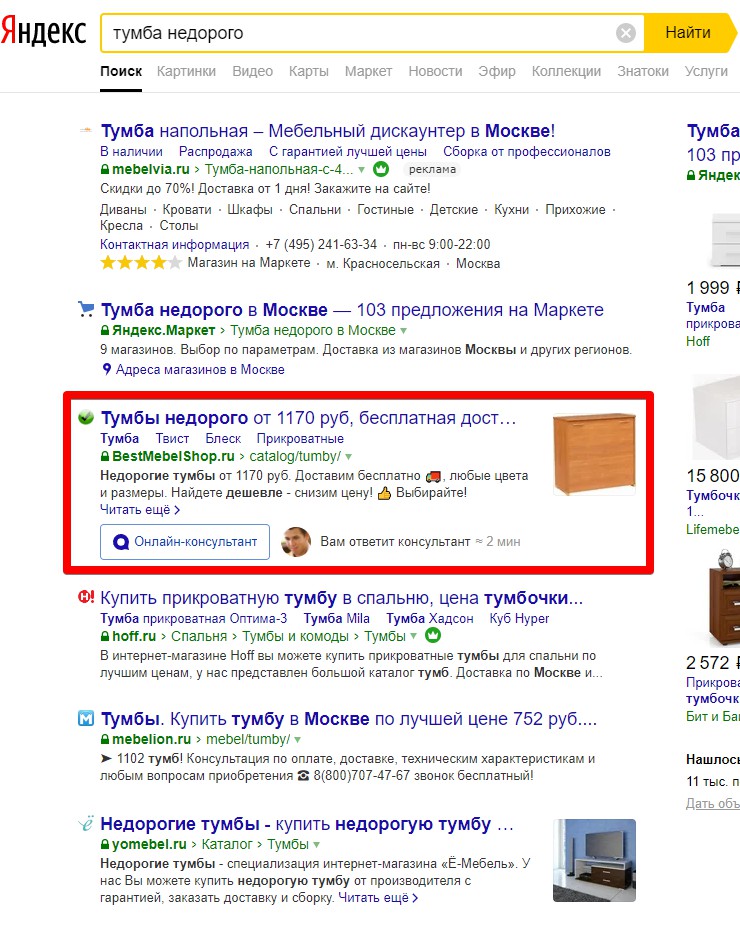Open the Hoff shop link in sidebar
740x933 pixels.
click(698, 342)
